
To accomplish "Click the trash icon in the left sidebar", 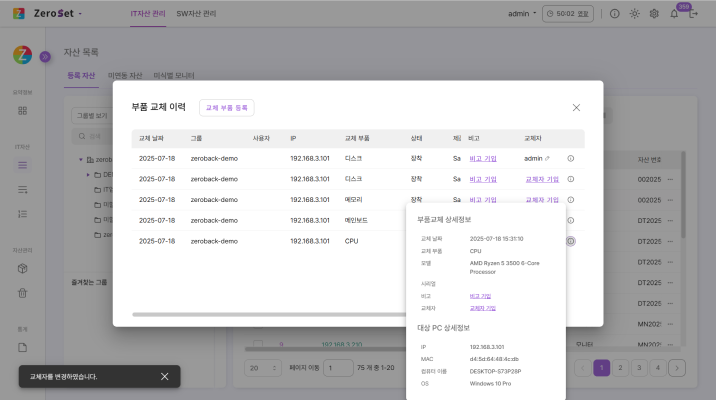I will pos(22,293).
